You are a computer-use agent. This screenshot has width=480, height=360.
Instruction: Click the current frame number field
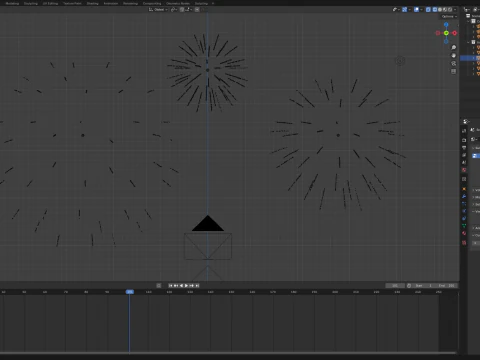tap(395, 286)
